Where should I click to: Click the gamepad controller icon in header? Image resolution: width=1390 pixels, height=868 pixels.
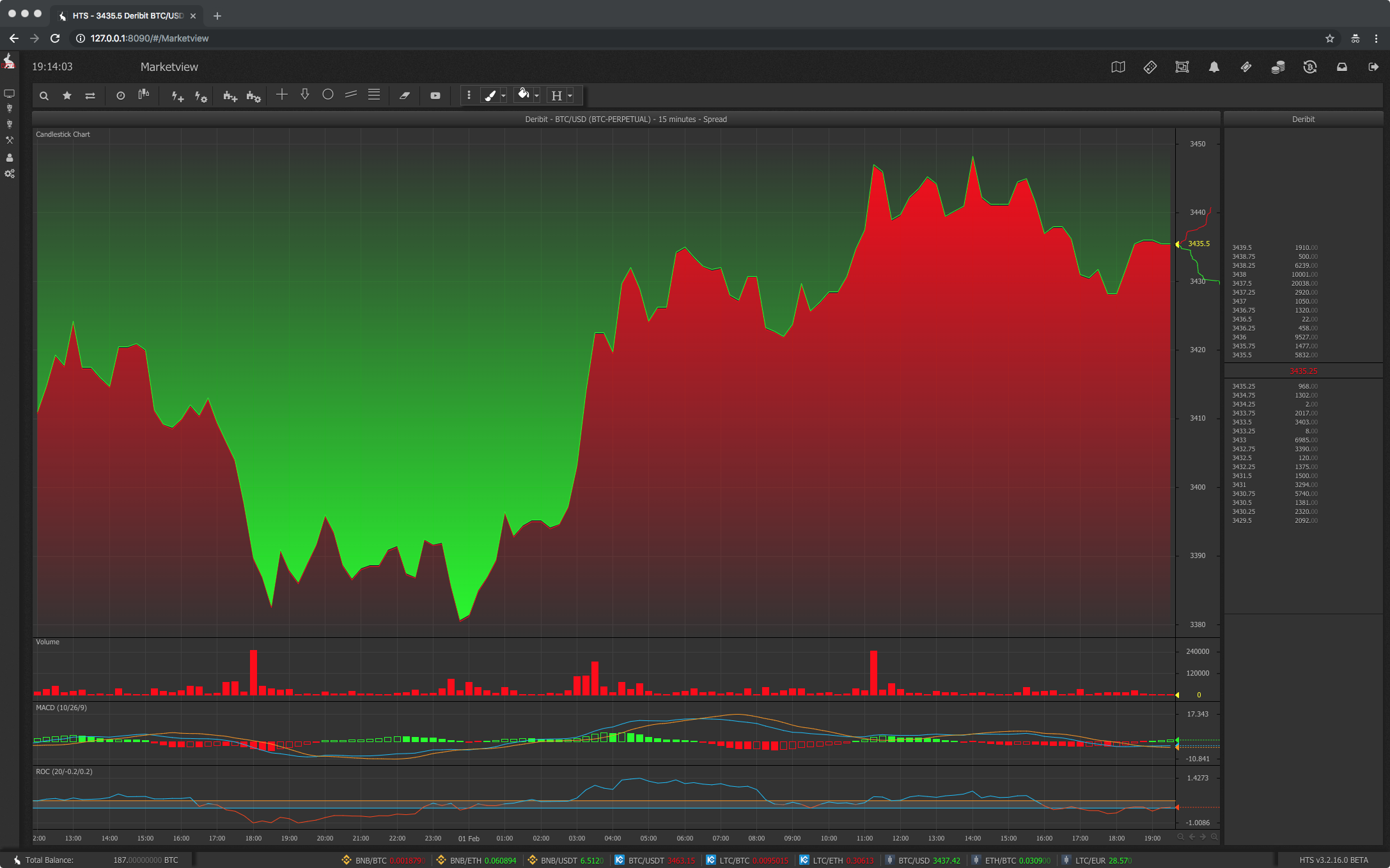1150,67
